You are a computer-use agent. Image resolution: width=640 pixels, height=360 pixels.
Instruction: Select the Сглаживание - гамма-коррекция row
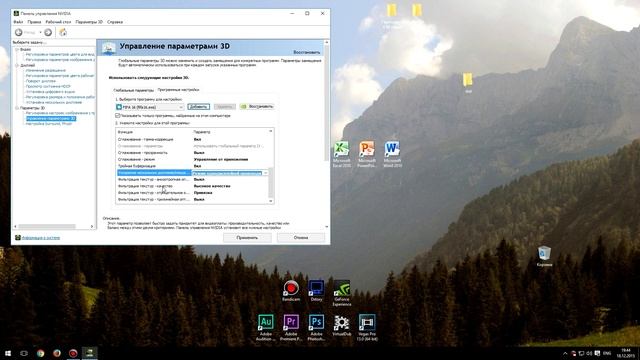point(192,140)
